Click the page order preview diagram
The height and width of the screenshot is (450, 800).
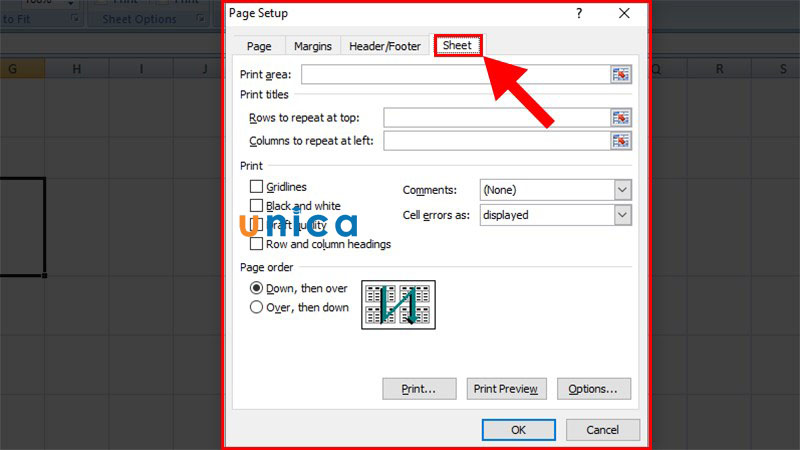pos(398,305)
